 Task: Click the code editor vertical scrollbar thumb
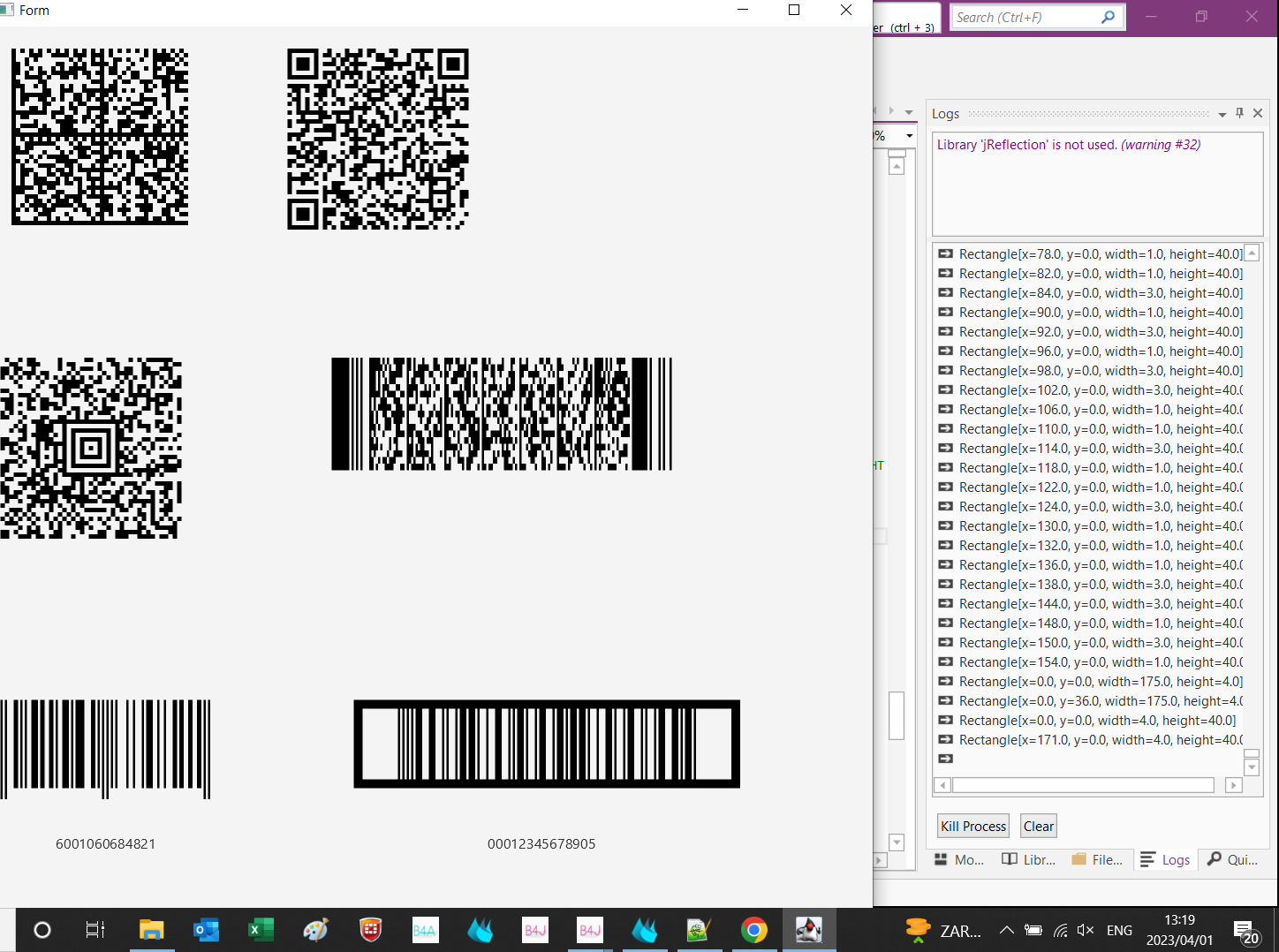click(x=897, y=715)
